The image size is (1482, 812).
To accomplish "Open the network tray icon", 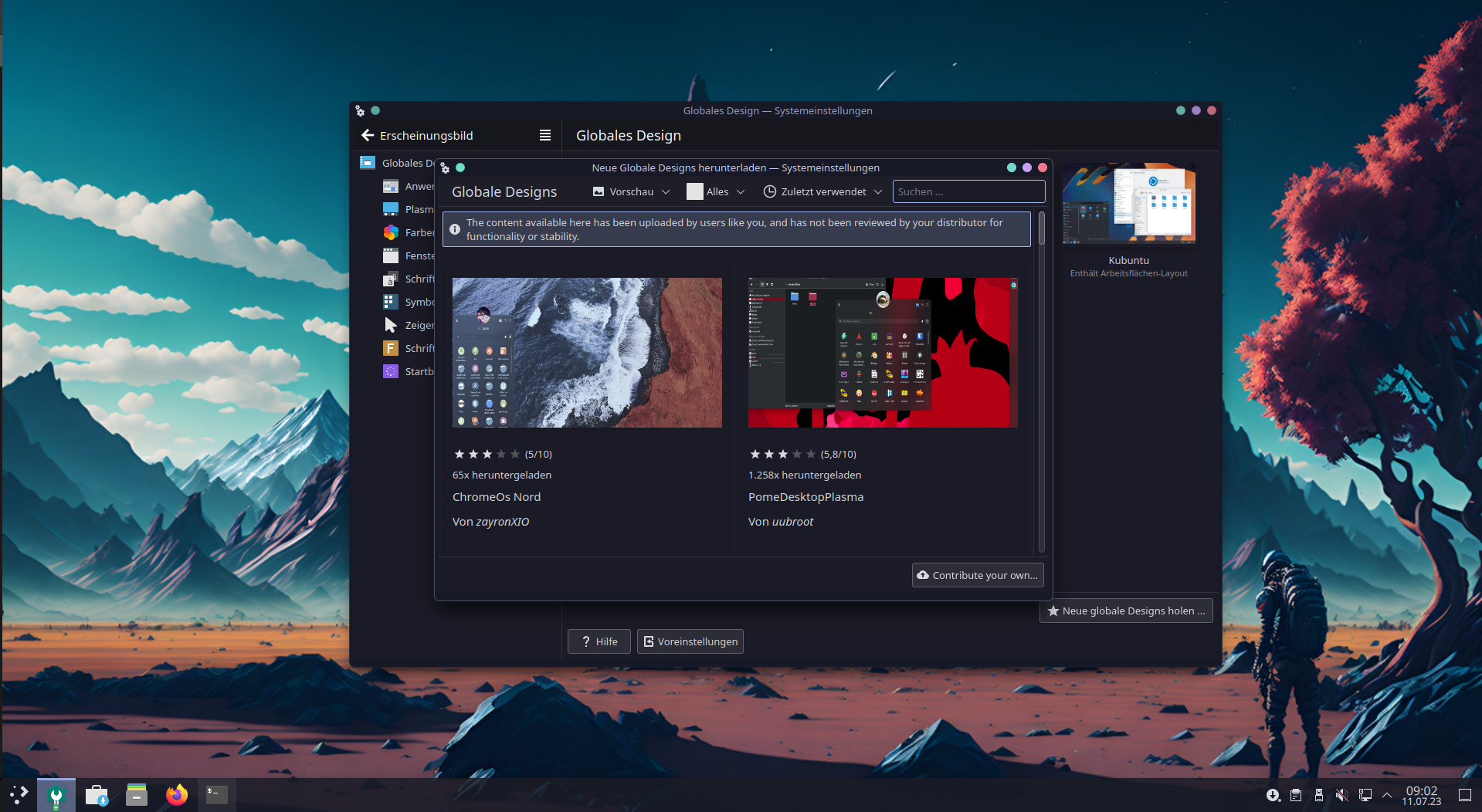I will [x=1365, y=795].
